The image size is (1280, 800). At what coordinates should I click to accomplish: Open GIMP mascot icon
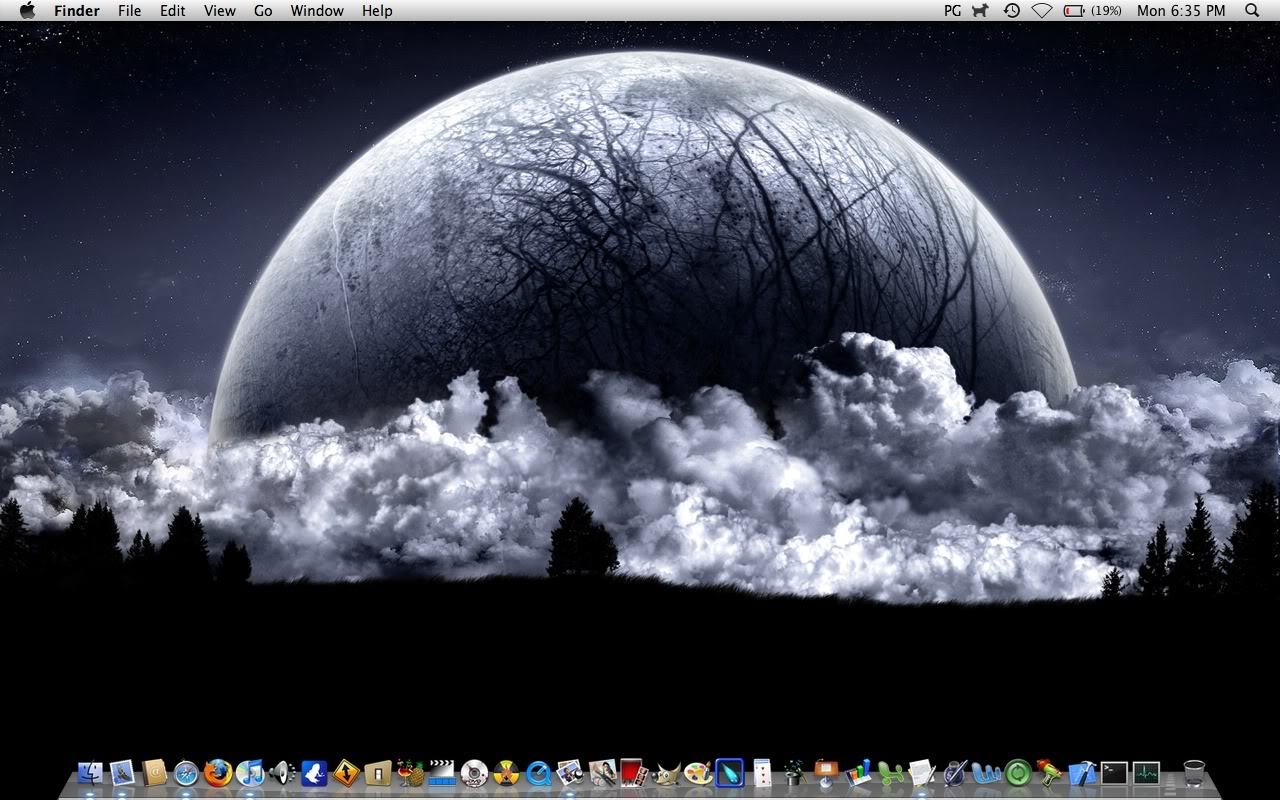(x=666, y=772)
